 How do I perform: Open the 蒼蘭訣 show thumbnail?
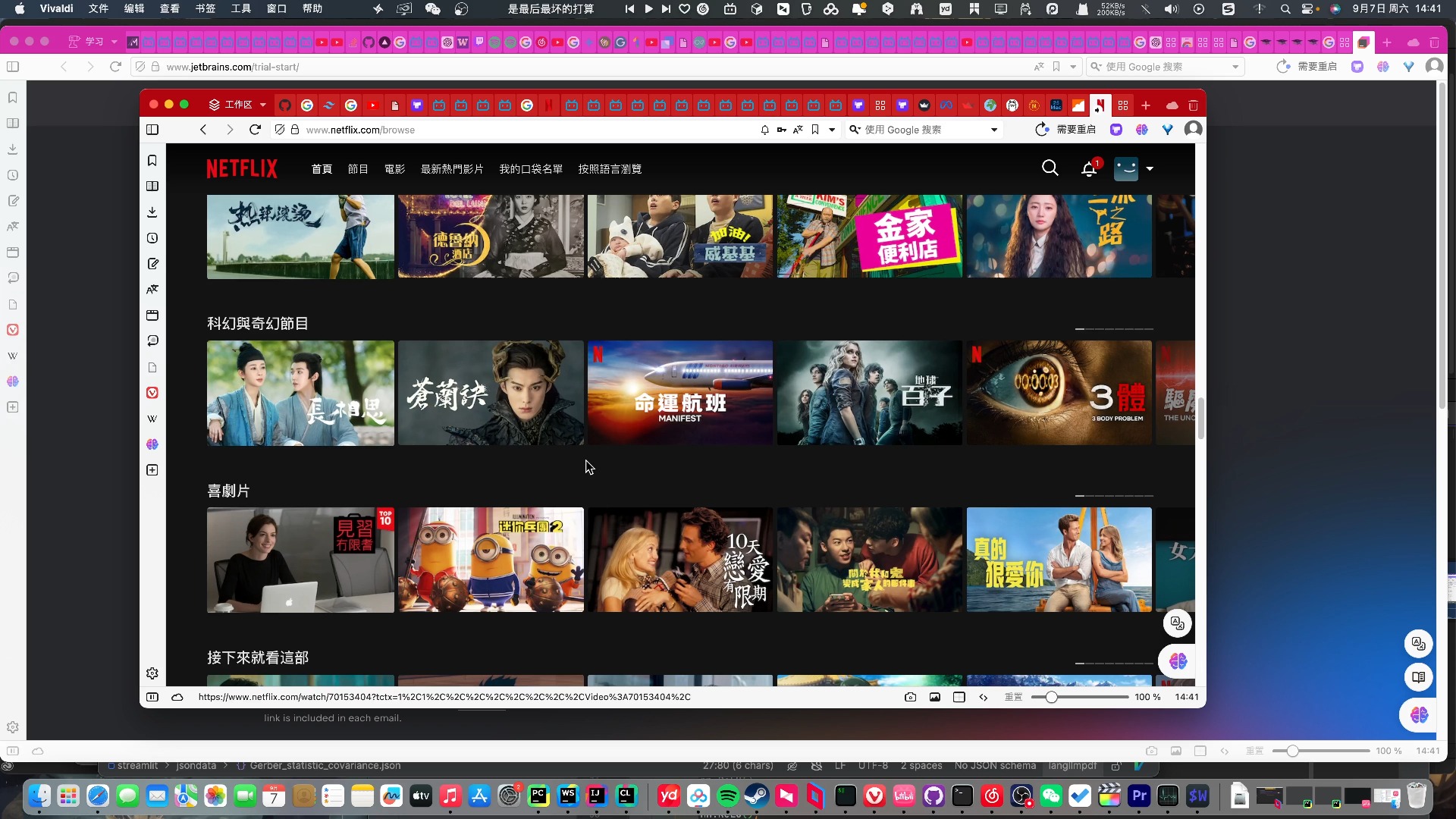pyautogui.click(x=491, y=393)
